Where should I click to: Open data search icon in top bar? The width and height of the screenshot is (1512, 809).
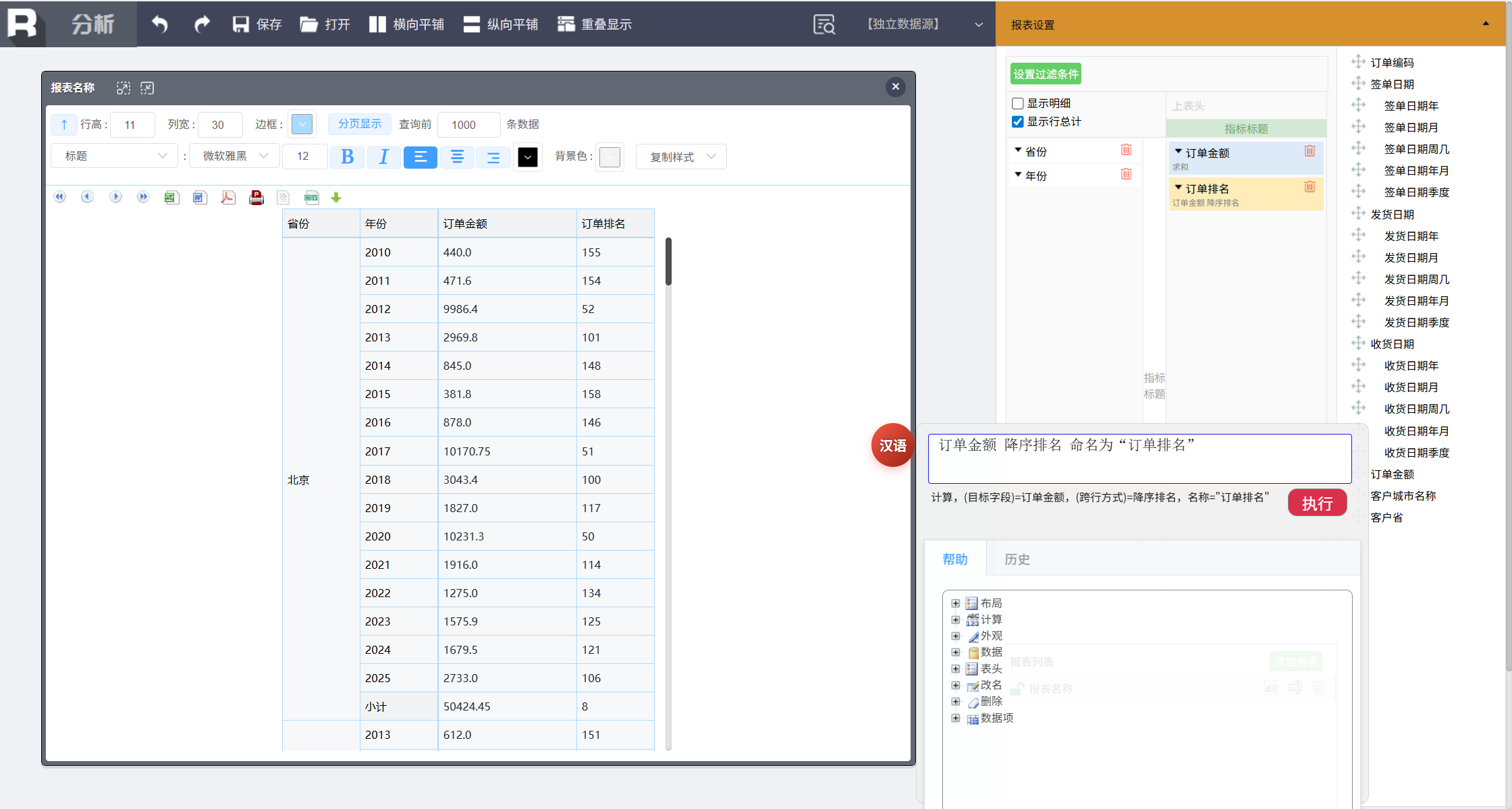[824, 24]
